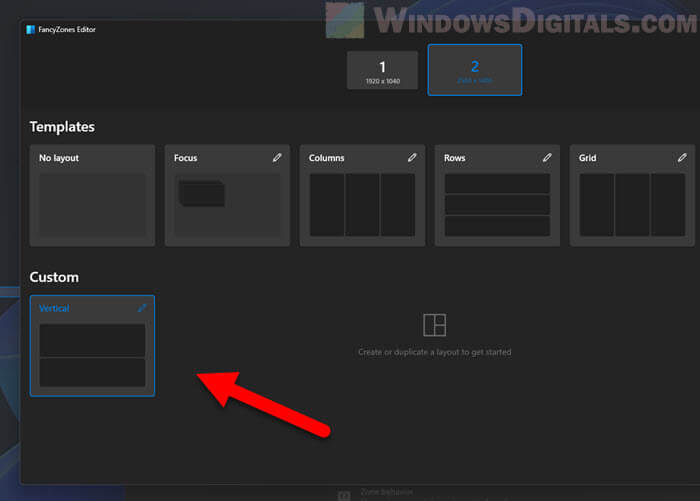Viewport: 700px width, 501px height.
Task: Apply the Rows template layout
Action: [x=497, y=195]
